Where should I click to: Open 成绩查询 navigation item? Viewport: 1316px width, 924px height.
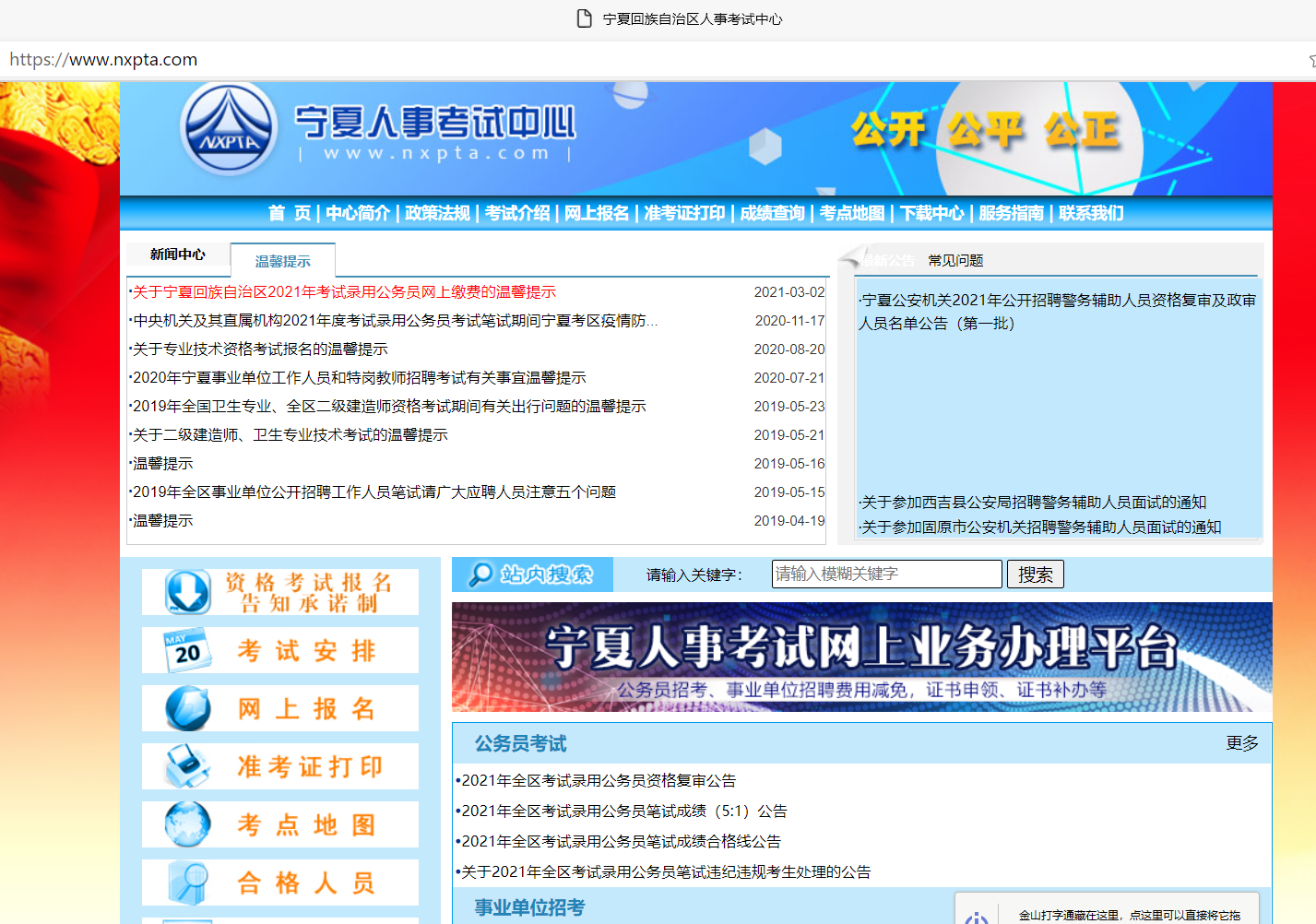coord(772,213)
